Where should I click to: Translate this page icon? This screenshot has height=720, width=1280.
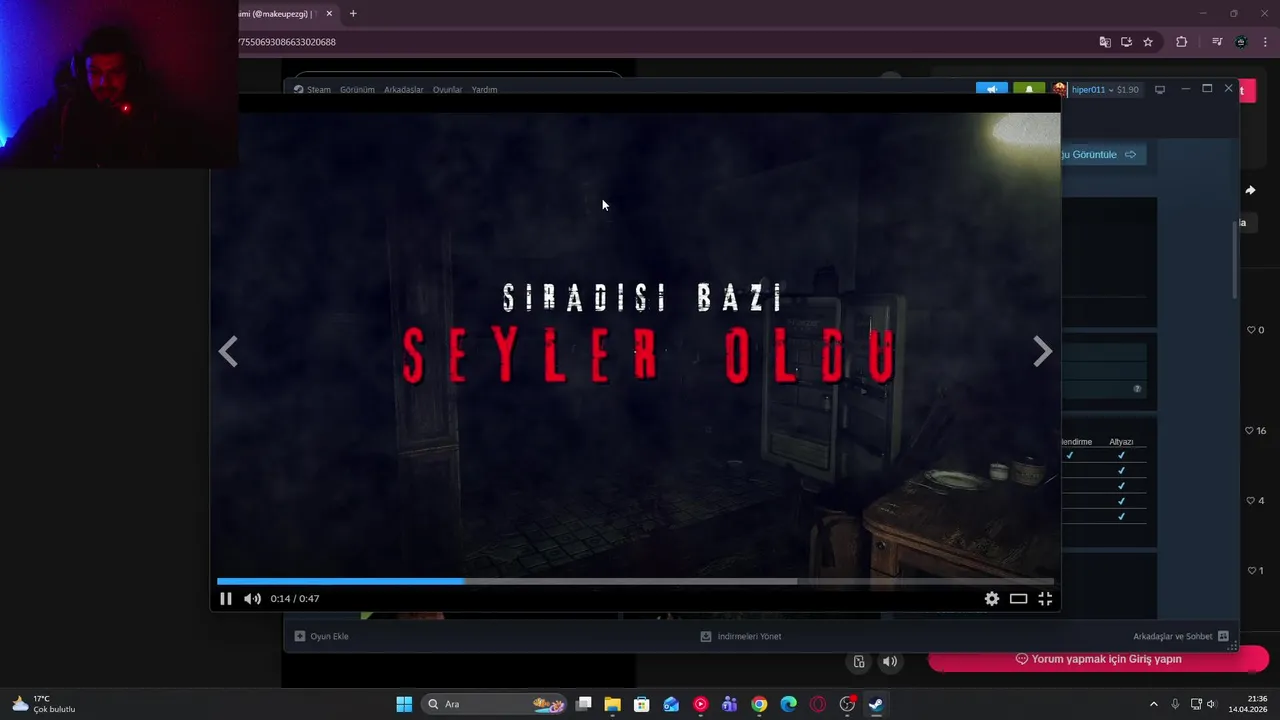(x=1105, y=42)
